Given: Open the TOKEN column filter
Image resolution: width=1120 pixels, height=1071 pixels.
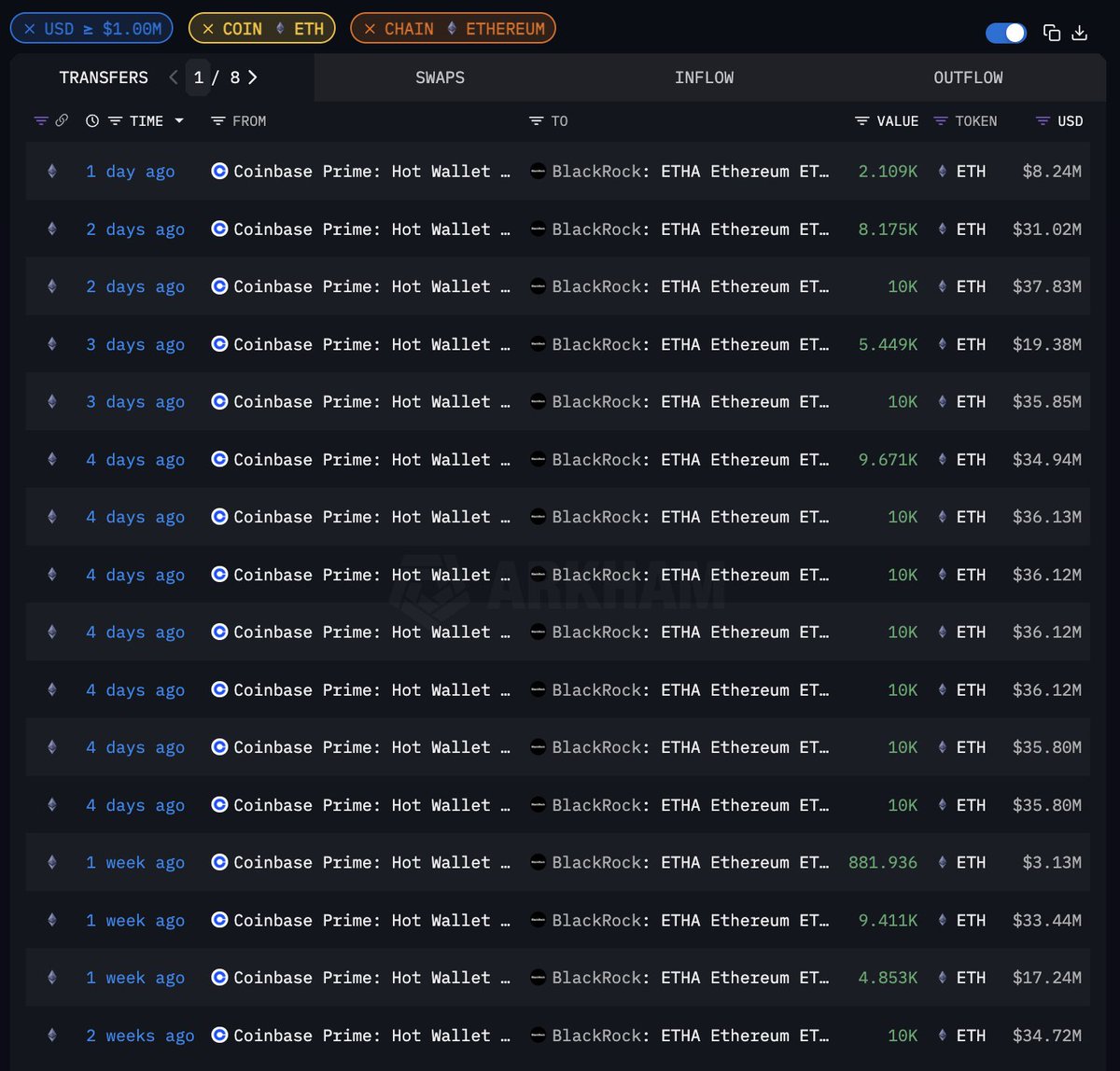Looking at the screenshot, I should click(941, 121).
